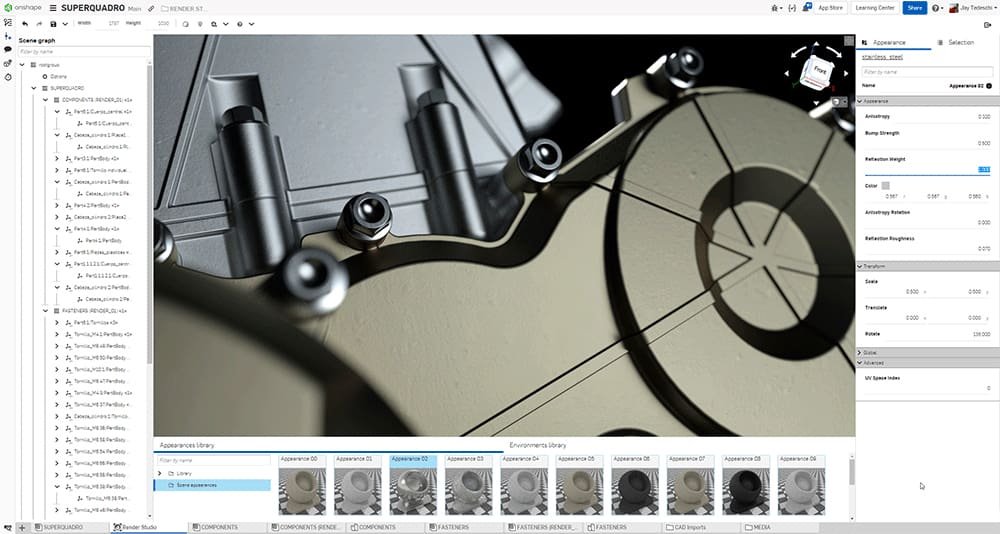
Task: Open the Environments library tab
Action: 538,444
